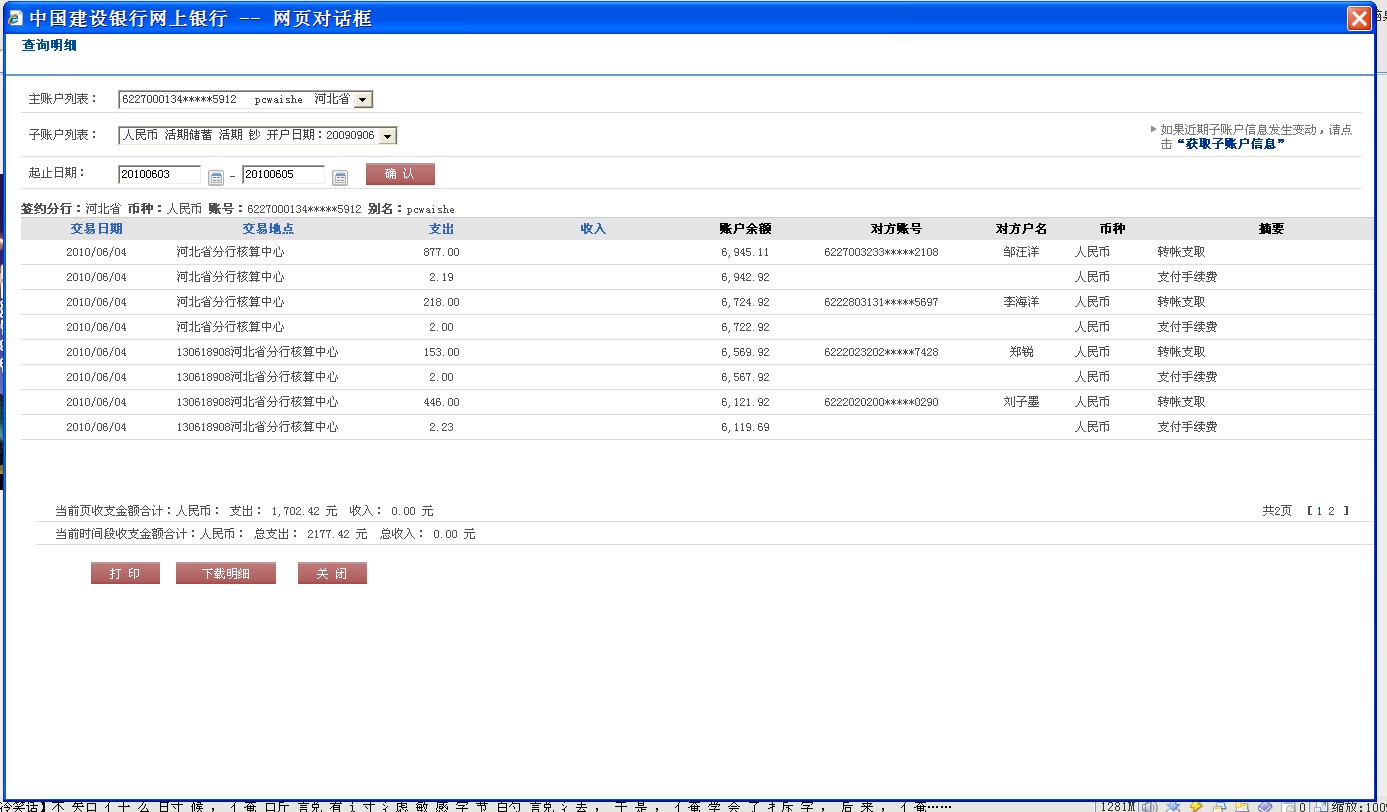Click the end date field 20100605
The image size is (1387, 812).
(283, 175)
